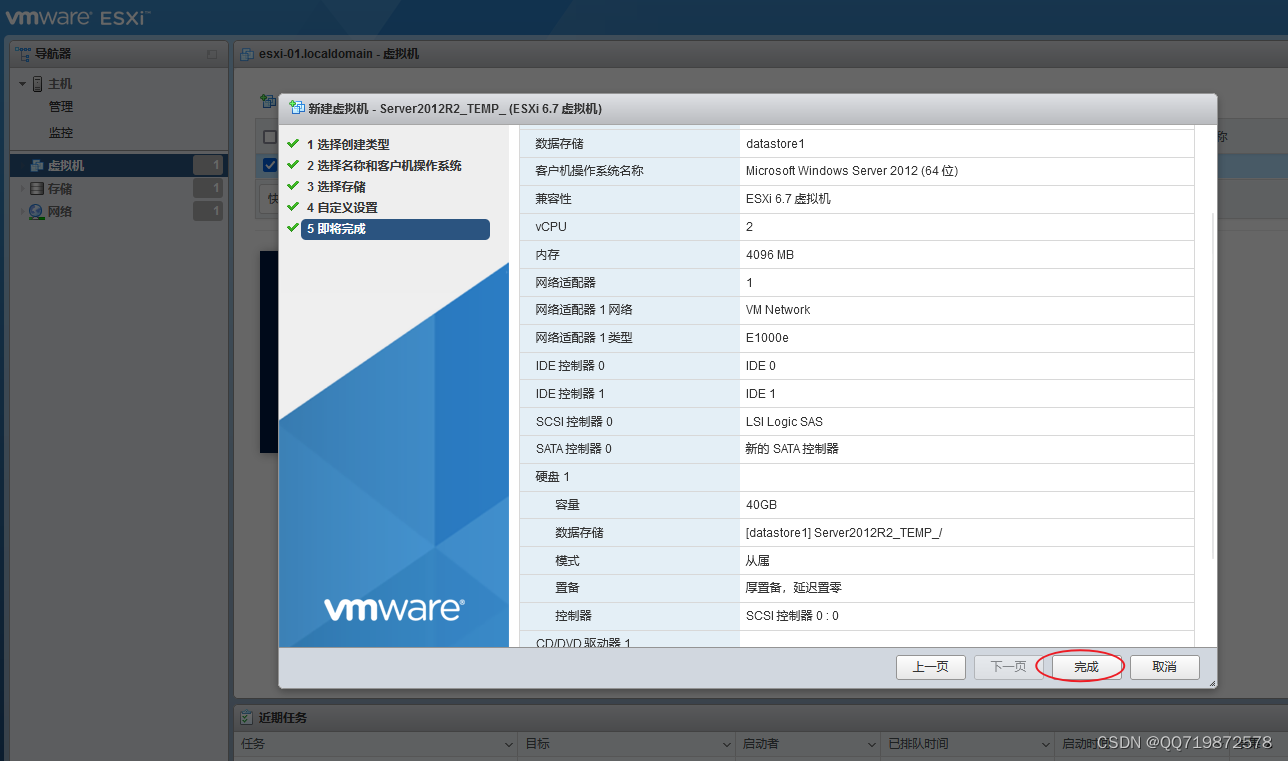Expand the 网络 tree node
Image resolution: width=1288 pixels, height=761 pixels.
tap(22, 212)
